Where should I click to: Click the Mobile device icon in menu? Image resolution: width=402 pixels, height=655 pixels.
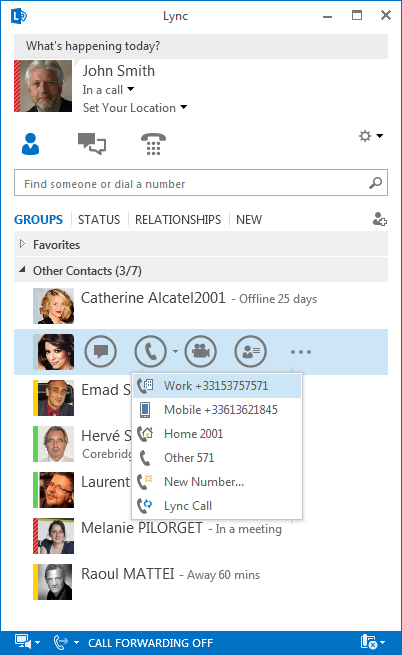[x=145, y=410]
